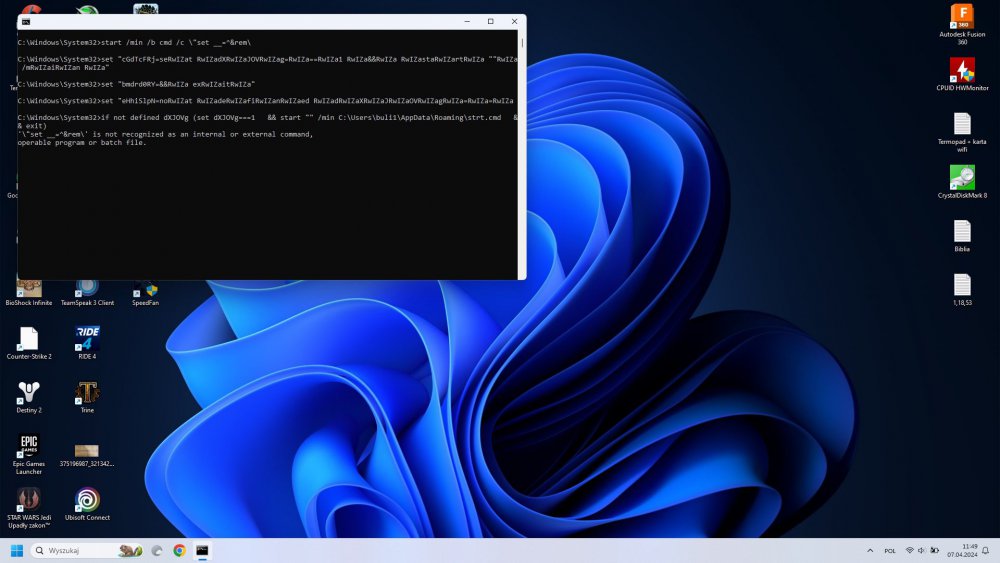The width and height of the screenshot is (1000, 563).
Task: Click the Trine game shortcut
Action: point(87,393)
